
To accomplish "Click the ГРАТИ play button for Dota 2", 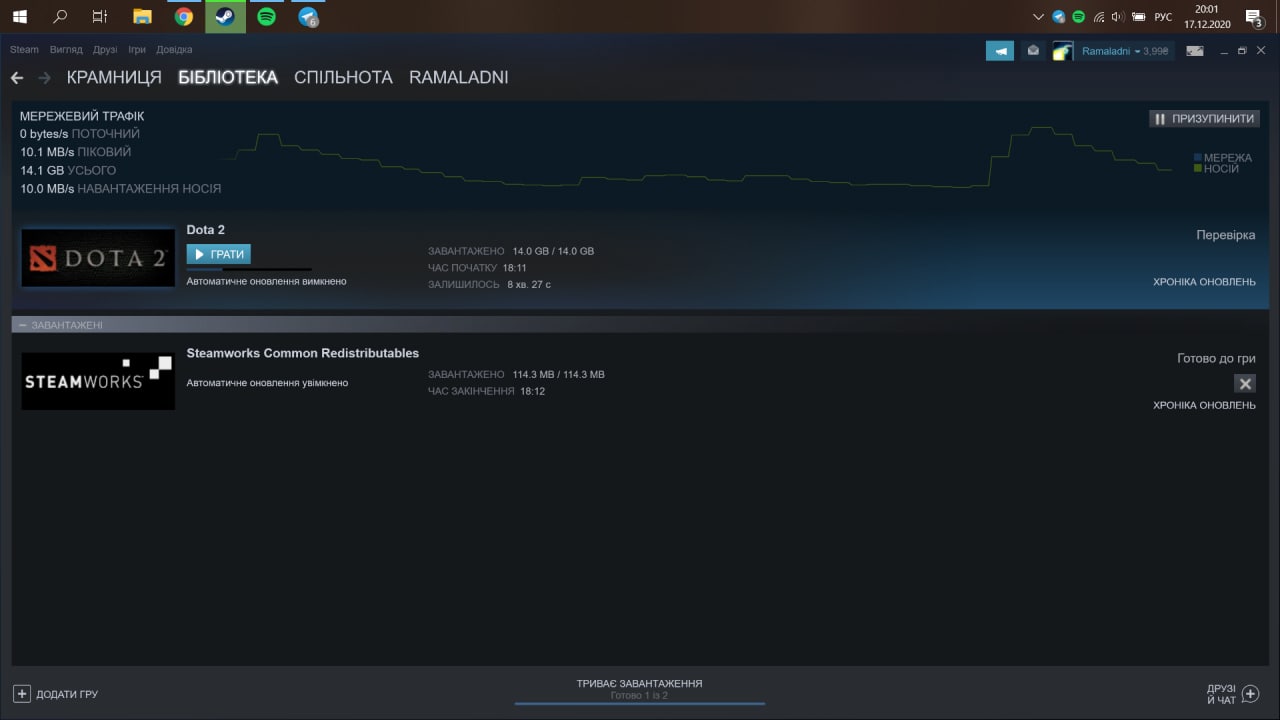I will [219, 255].
